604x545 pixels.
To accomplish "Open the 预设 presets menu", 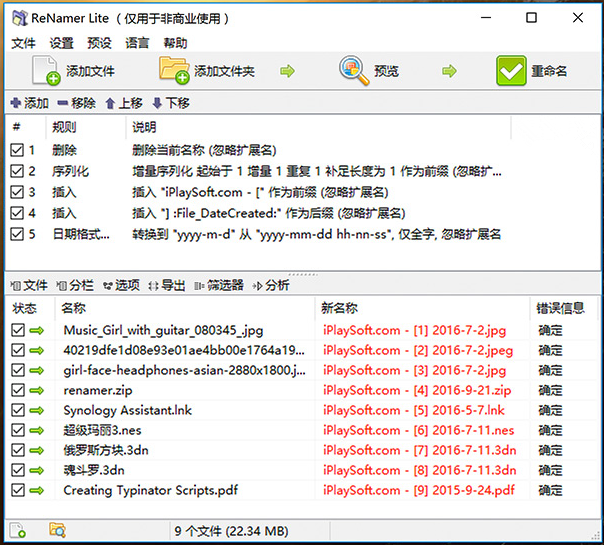I will click(x=99, y=43).
